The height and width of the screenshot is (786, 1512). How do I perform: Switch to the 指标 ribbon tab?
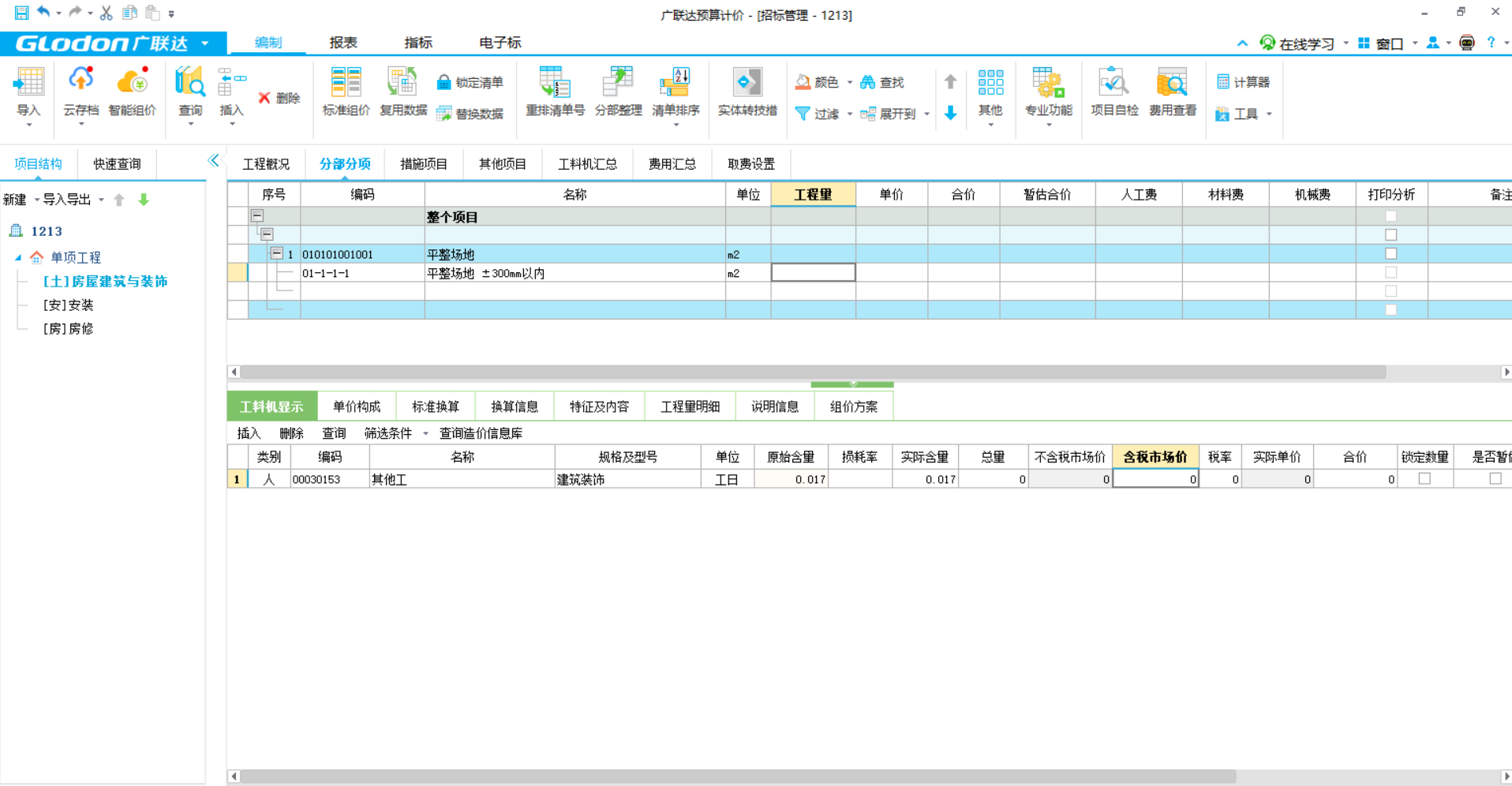[418, 43]
